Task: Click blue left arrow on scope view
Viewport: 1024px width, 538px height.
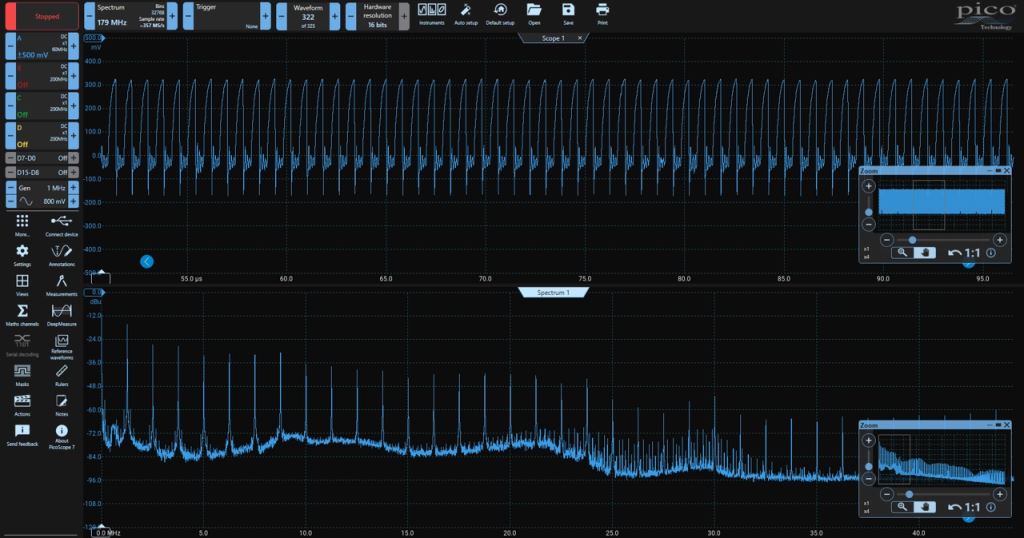Action: point(147,261)
